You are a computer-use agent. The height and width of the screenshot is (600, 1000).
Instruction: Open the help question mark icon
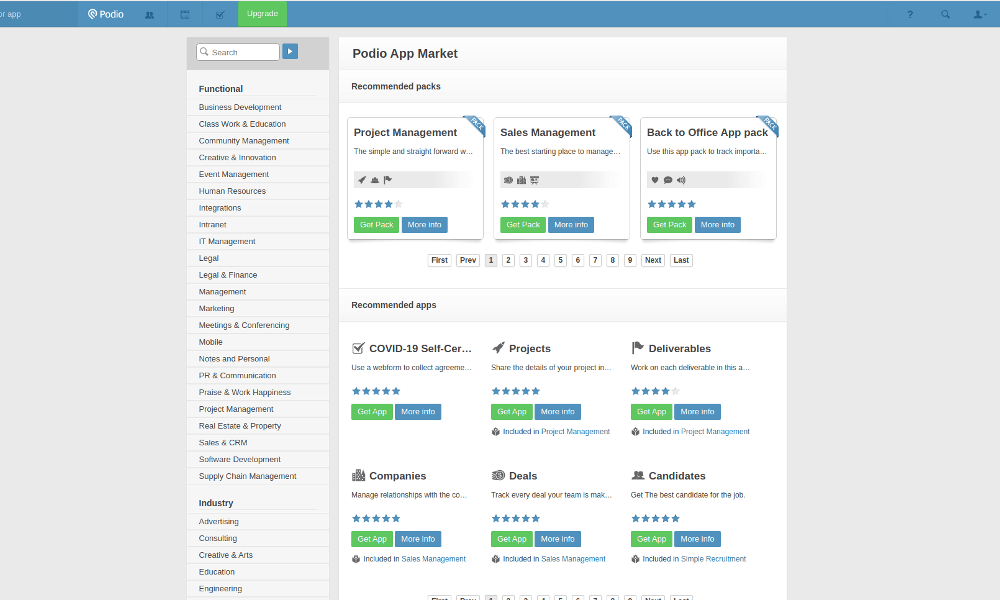coord(910,14)
